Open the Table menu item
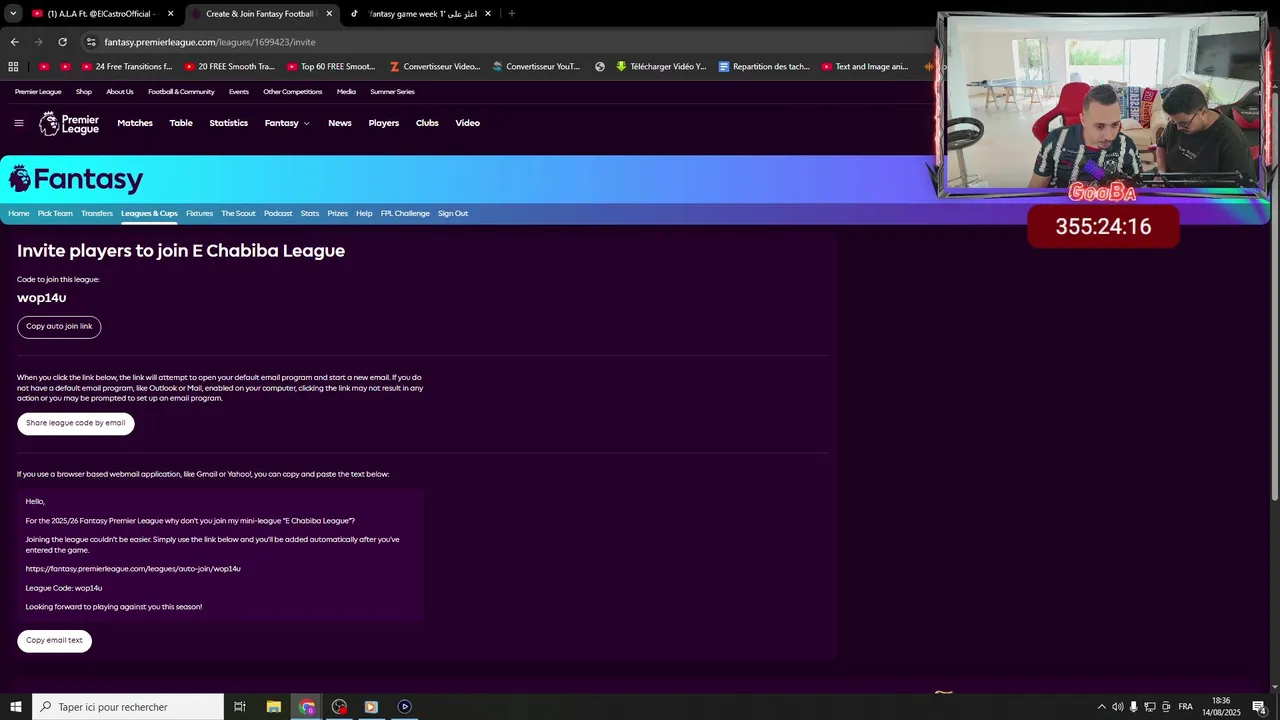 coord(181,123)
